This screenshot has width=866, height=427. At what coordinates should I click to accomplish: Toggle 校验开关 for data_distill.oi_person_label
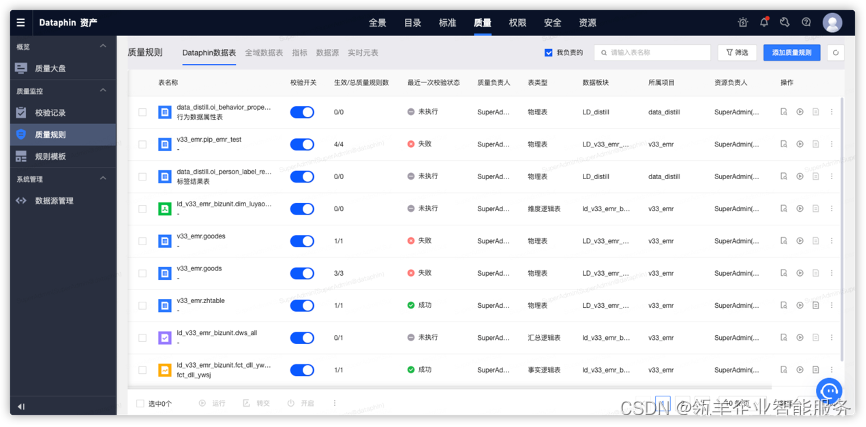click(302, 176)
